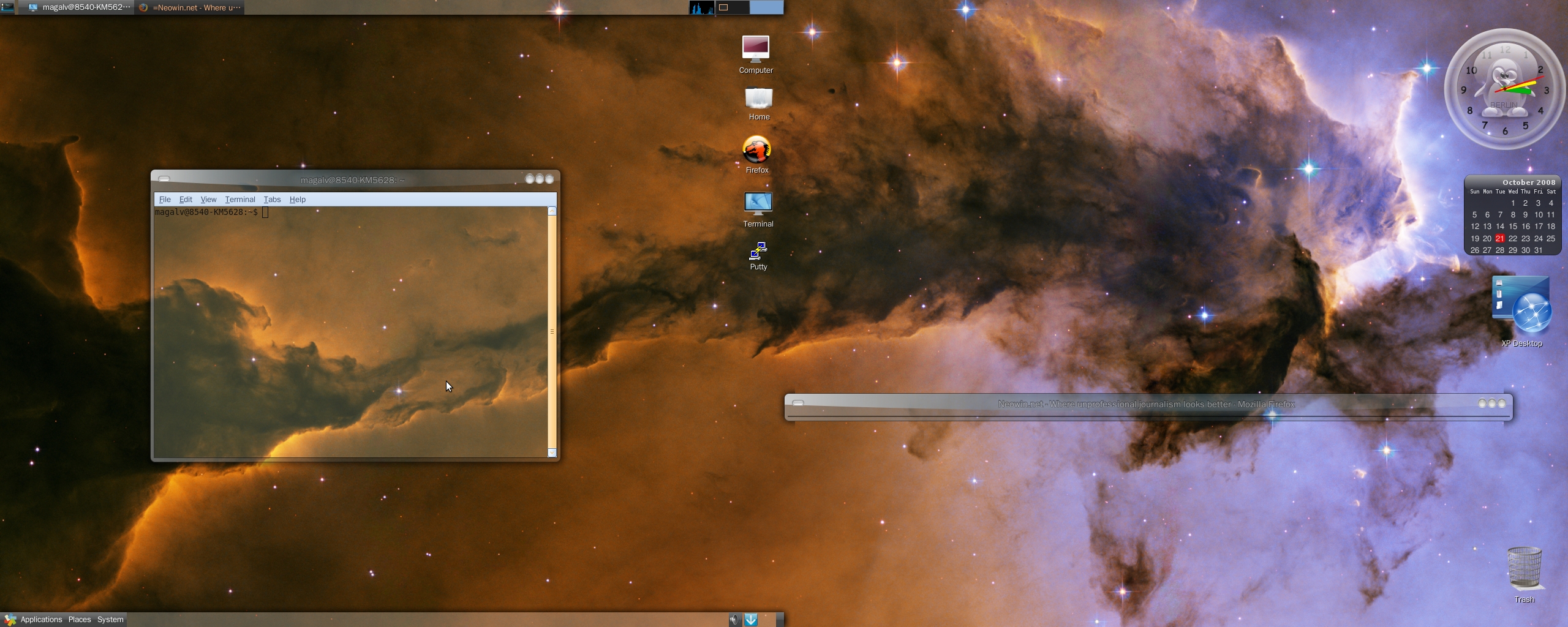The height and width of the screenshot is (627, 1568).
Task: Click the show desktop icon in top panel
Action: coord(7,7)
